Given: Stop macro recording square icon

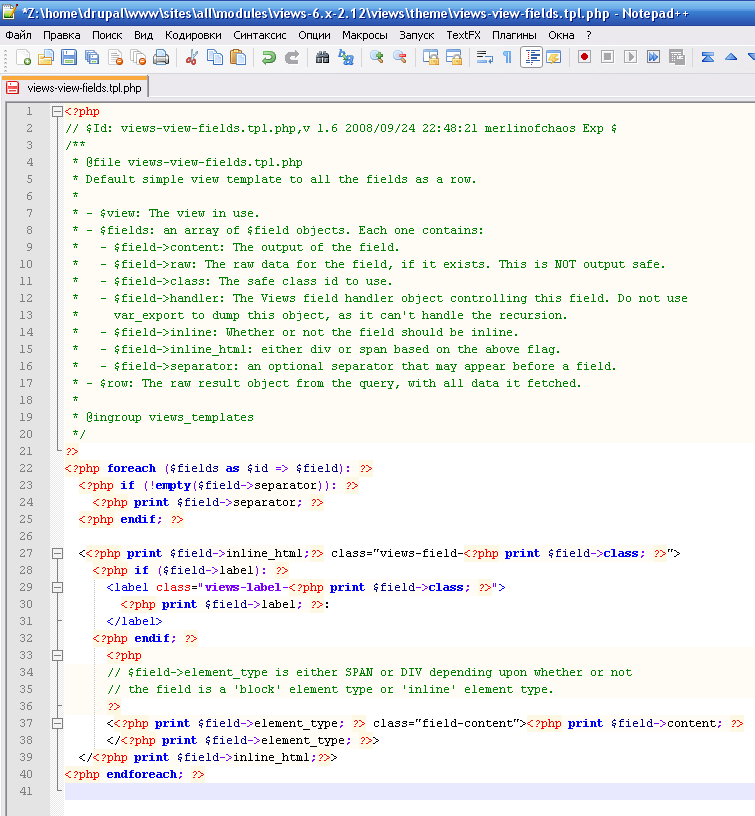Looking at the screenshot, I should coord(607,57).
